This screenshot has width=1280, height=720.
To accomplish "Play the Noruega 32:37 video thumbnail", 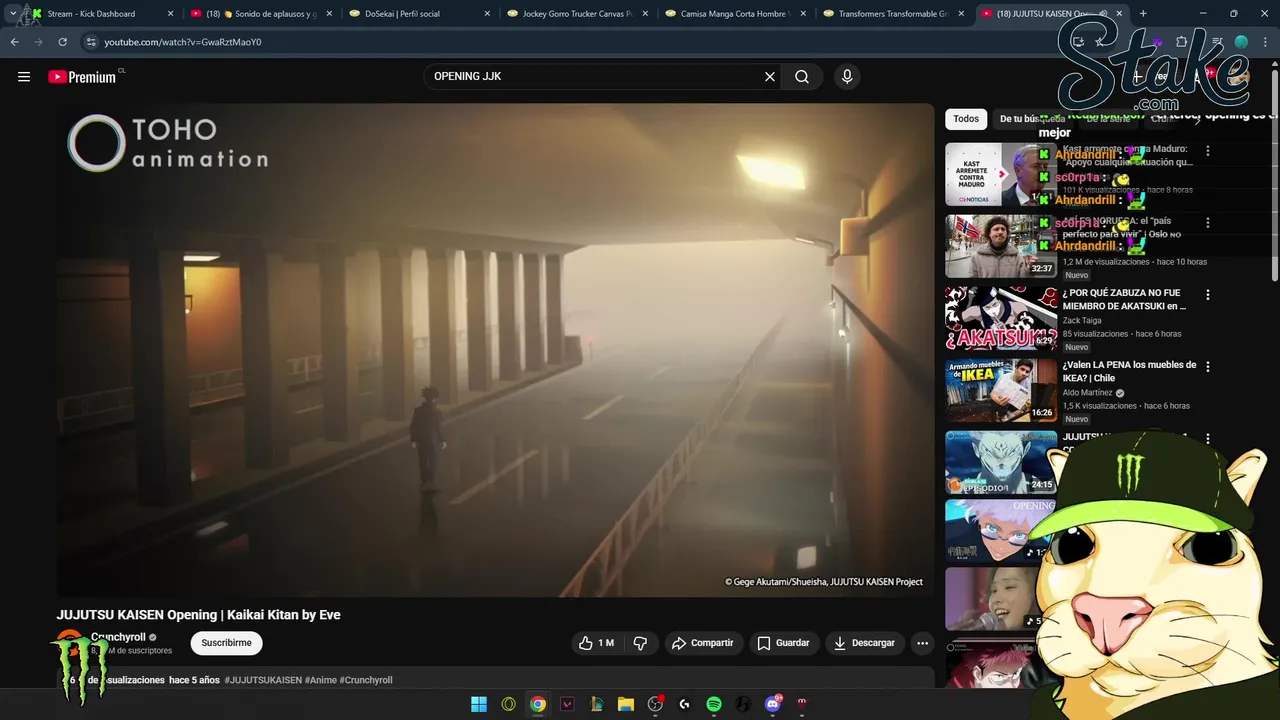I will click(x=1000, y=246).
